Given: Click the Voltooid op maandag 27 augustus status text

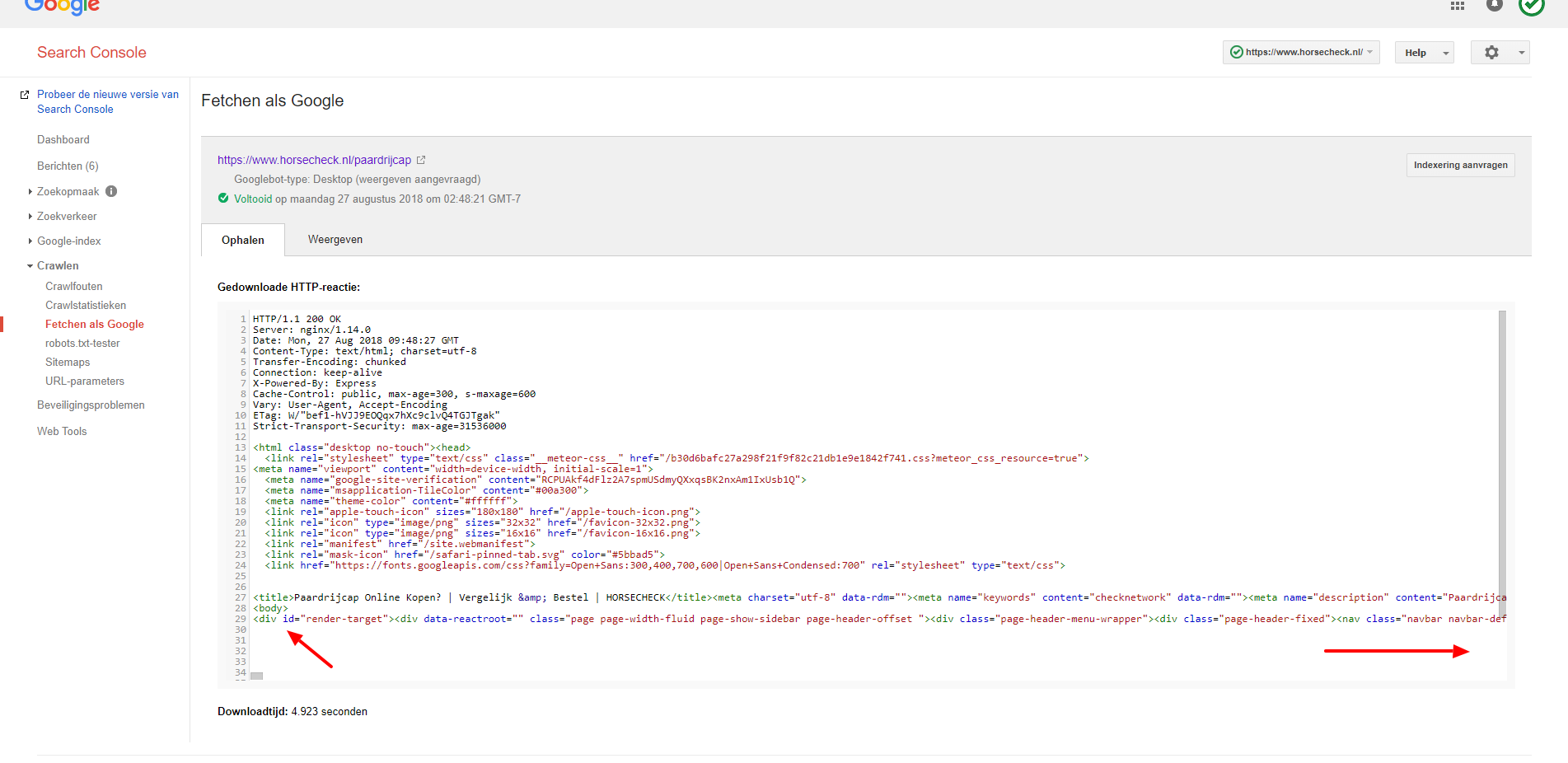Looking at the screenshot, I should [377, 199].
